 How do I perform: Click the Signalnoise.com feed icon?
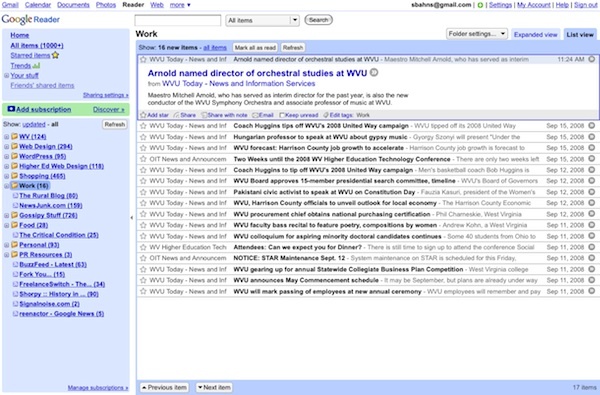[15, 304]
